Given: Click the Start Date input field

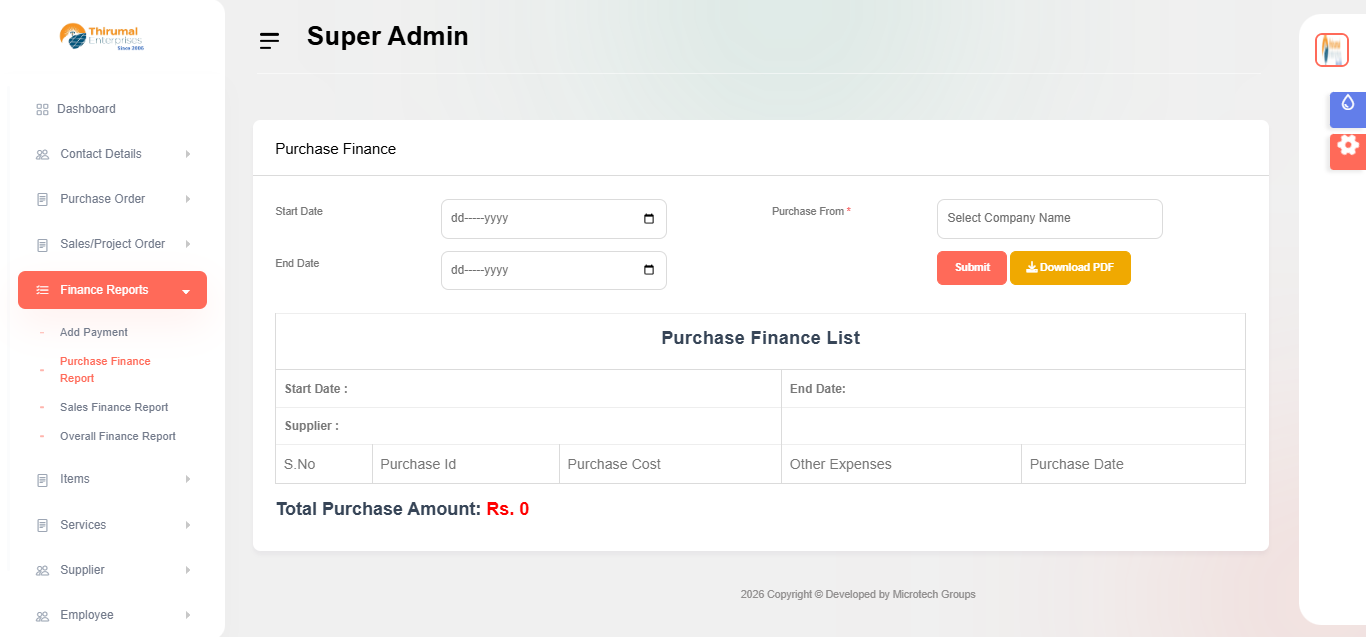Looking at the screenshot, I should tap(540, 219).
